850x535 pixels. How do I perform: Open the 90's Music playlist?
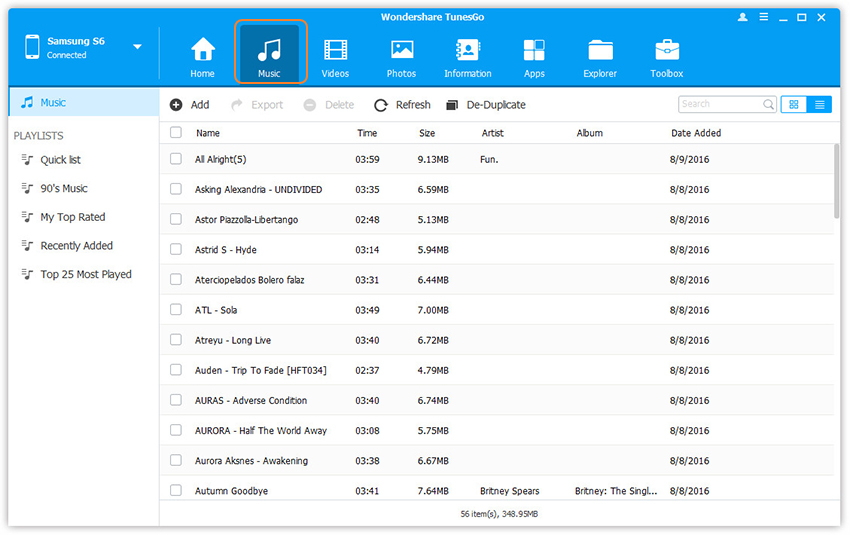click(x=63, y=189)
